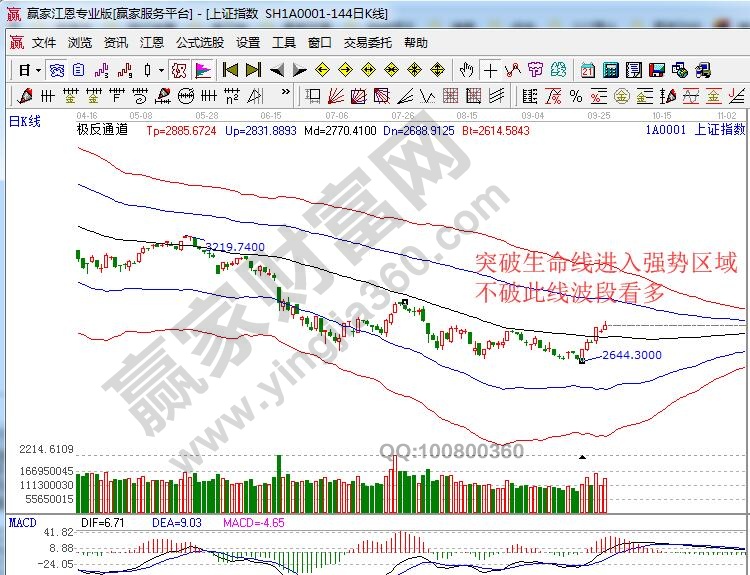Screen dimensions: 750x575
Task: Expand the candlestick chart type dropdown
Action: 162,70
